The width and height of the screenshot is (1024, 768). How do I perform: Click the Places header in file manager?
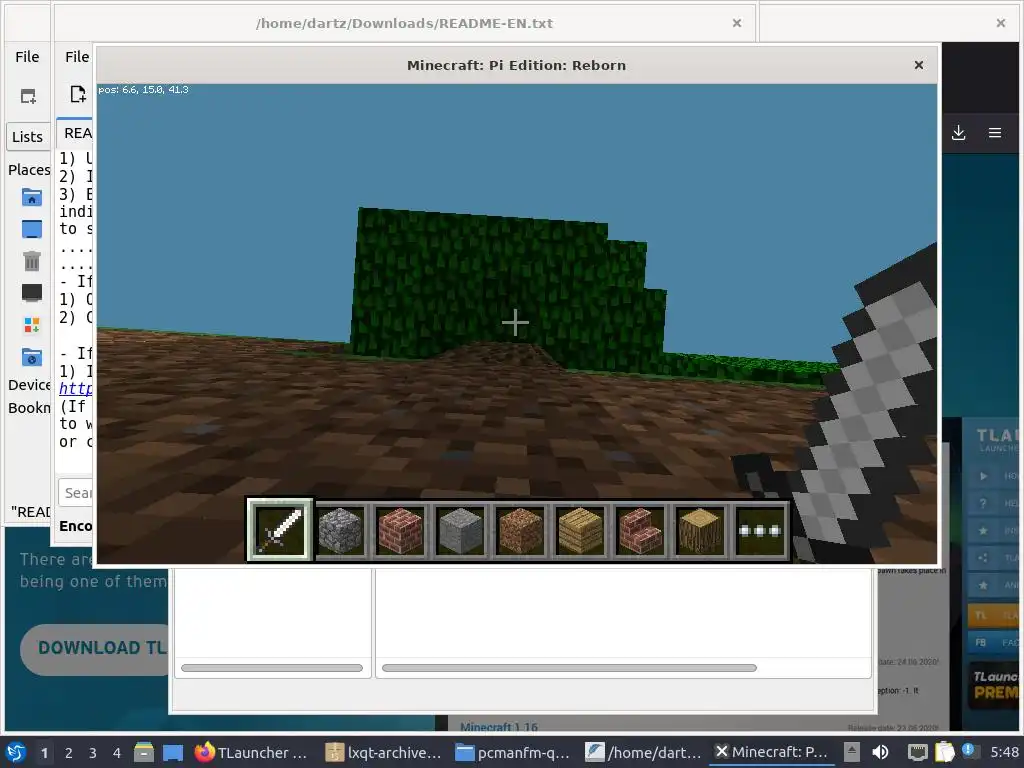[29, 170]
